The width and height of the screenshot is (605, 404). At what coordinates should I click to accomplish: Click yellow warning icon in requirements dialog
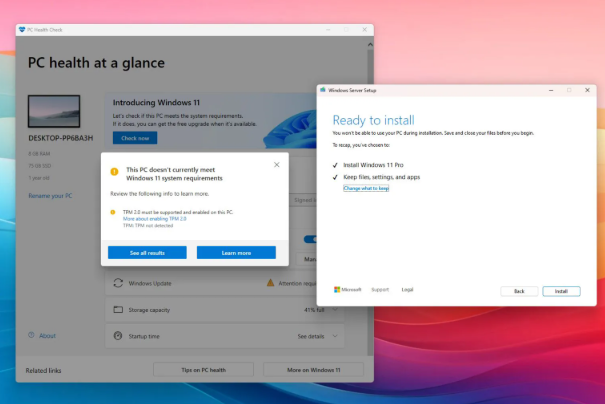(114, 171)
